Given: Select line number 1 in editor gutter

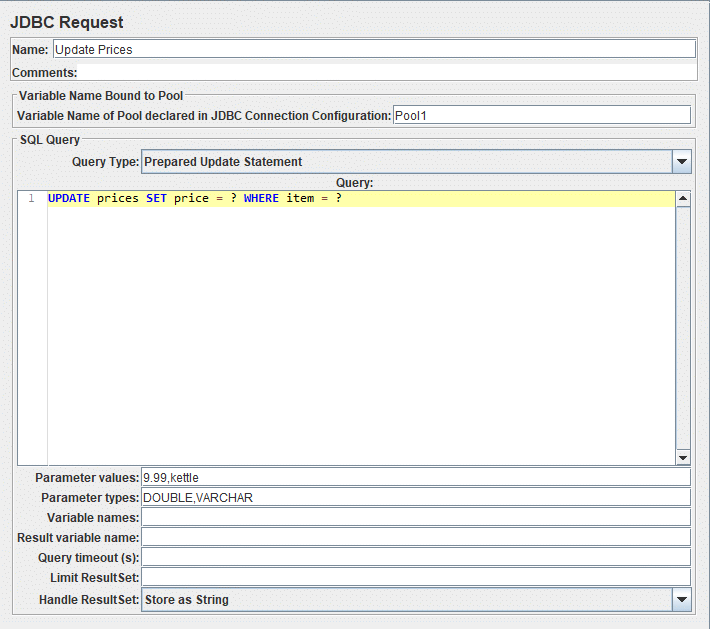Looking at the screenshot, I should click(x=31, y=199).
